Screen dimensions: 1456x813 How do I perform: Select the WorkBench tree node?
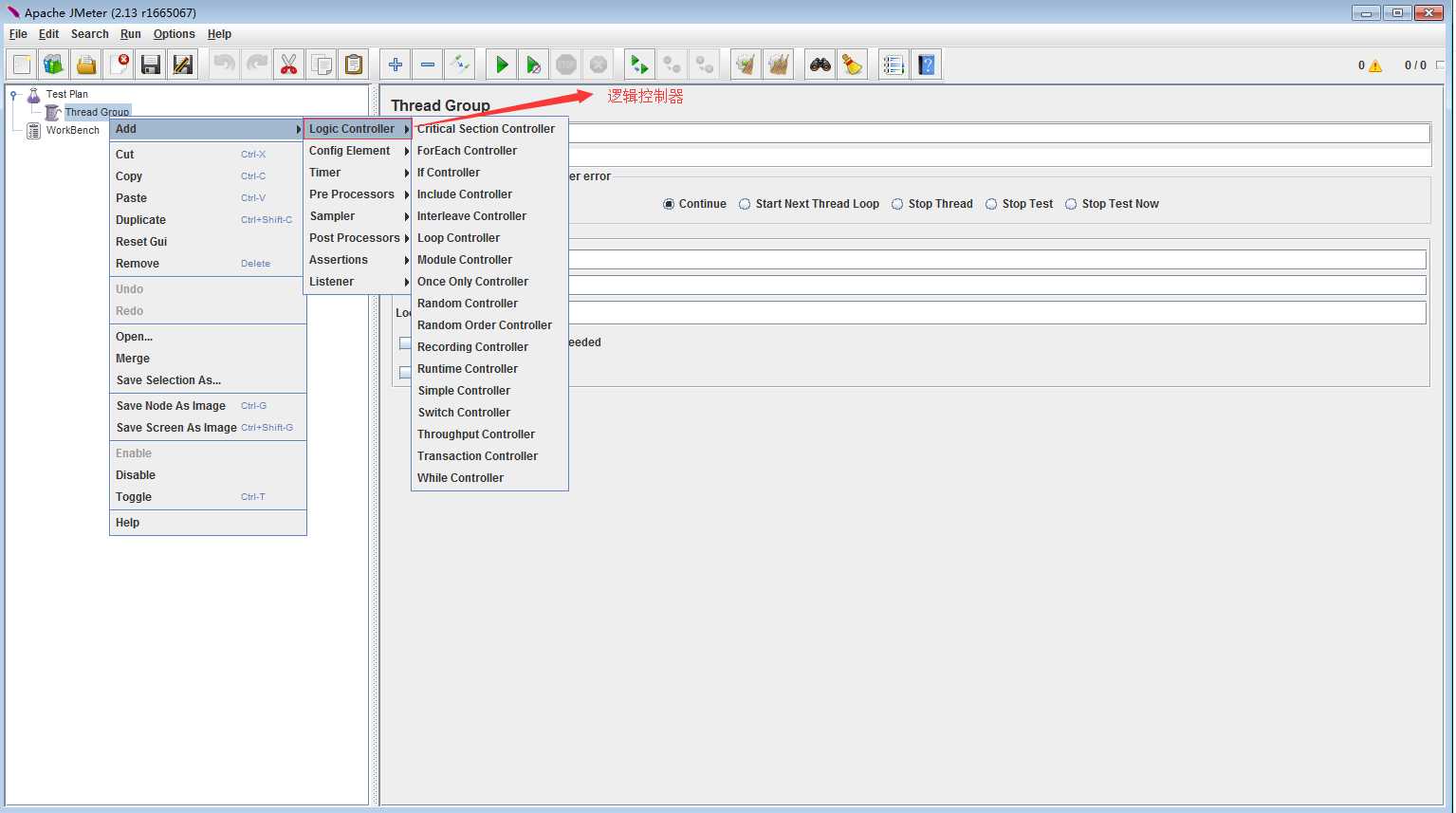click(72, 131)
